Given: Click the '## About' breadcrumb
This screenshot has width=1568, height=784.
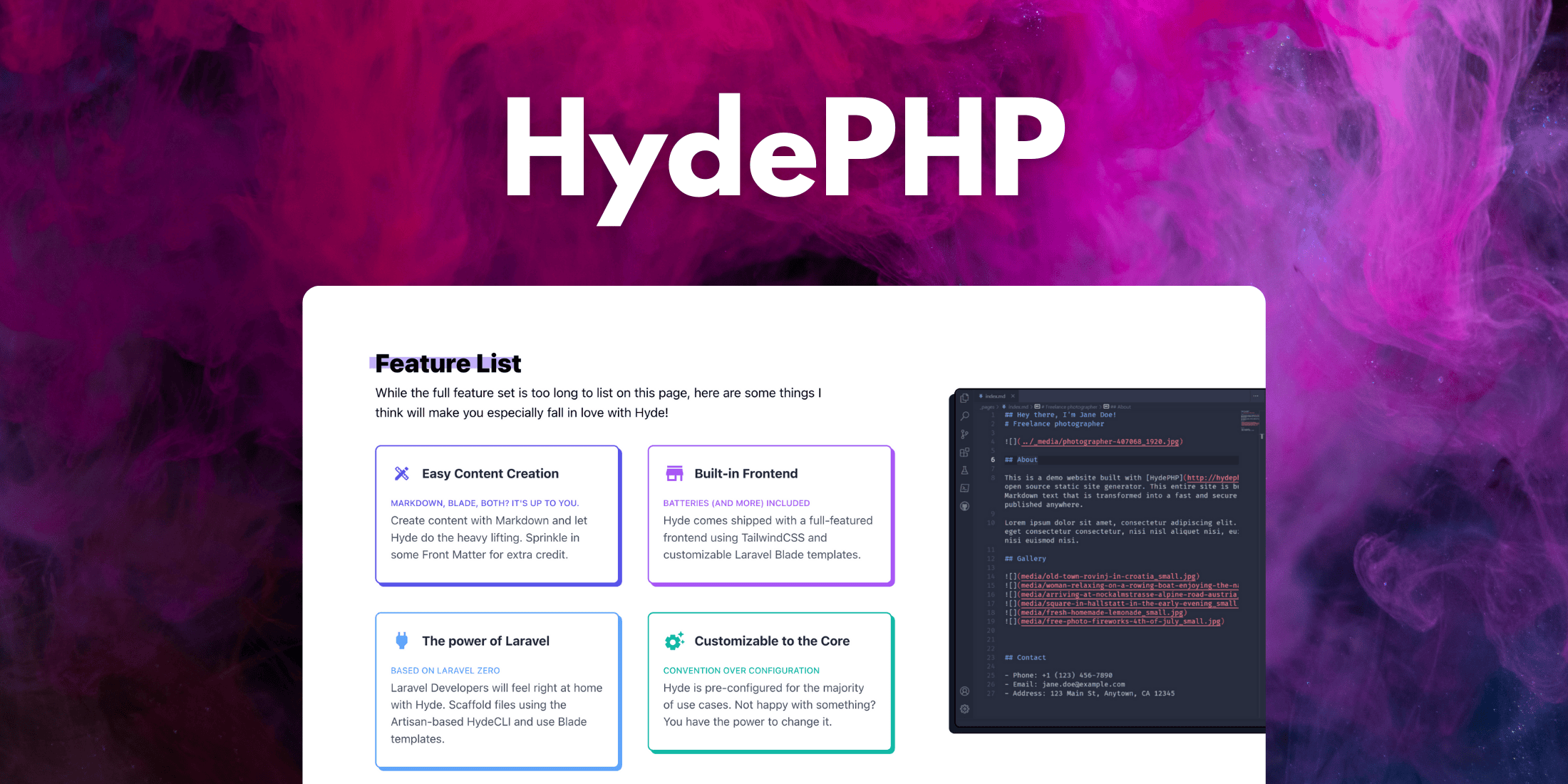Looking at the screenshot, I should (x=1118, y=407).
